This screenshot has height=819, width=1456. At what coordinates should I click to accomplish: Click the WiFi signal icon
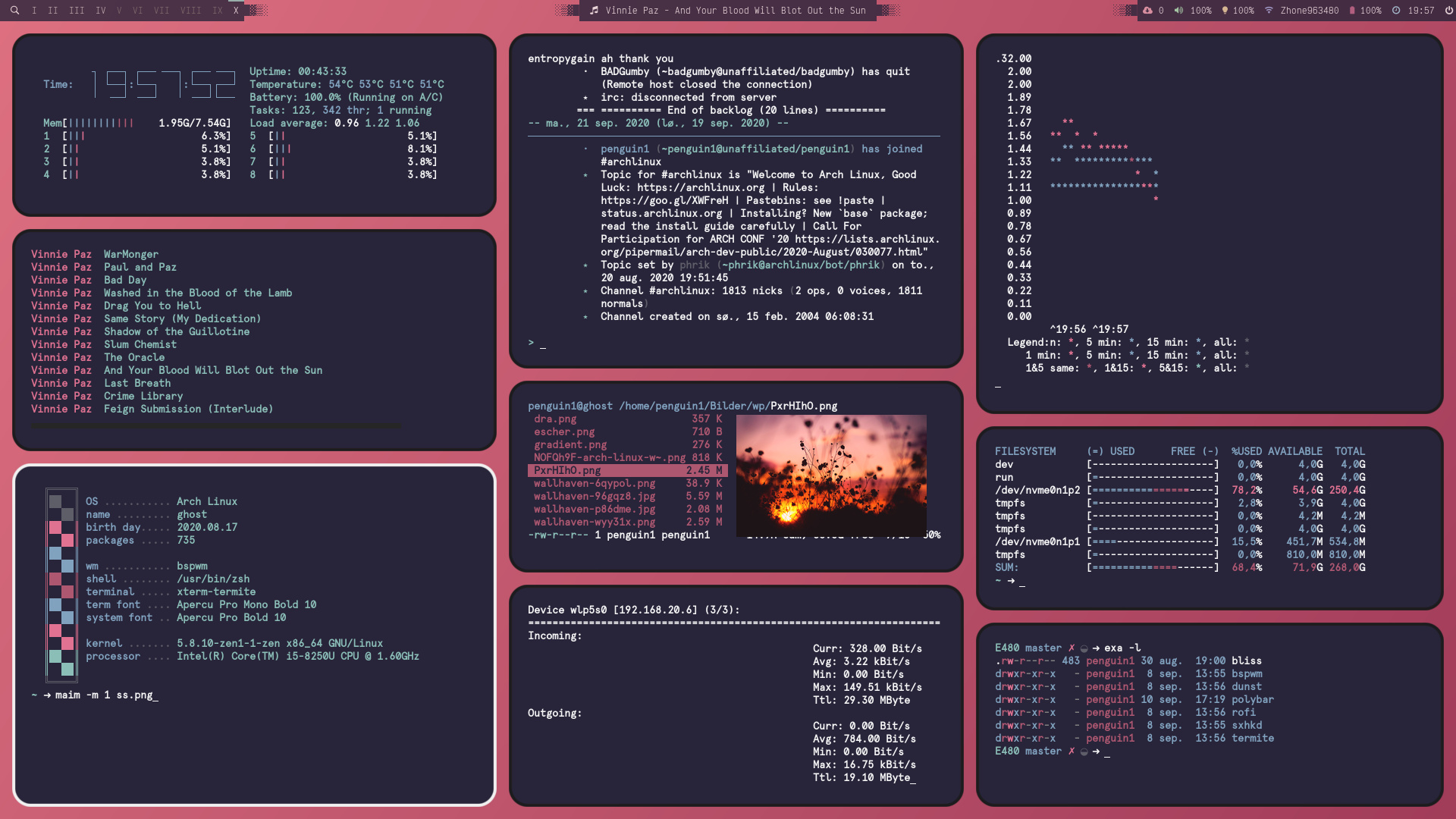click(1269, 11)
